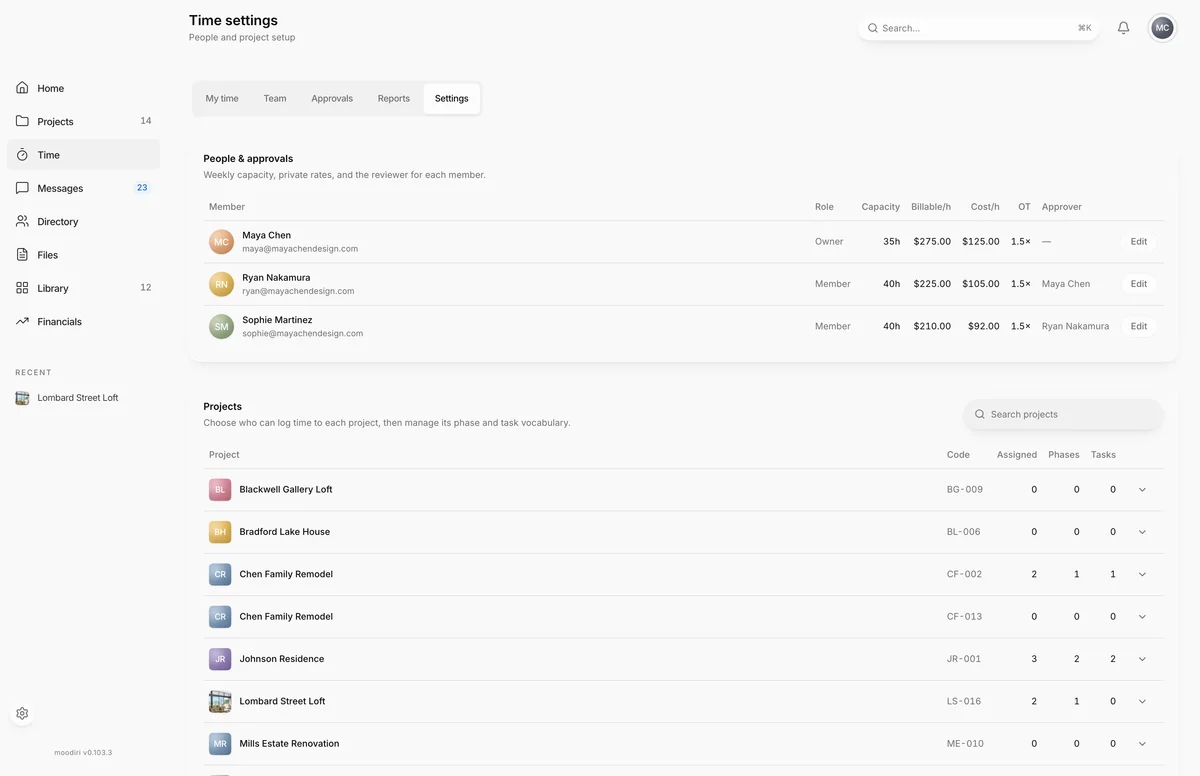Click the moodiri v0.103.3 version text
Image resolution: width=1200 pixels, height=776 pixels.
(83, 753)
